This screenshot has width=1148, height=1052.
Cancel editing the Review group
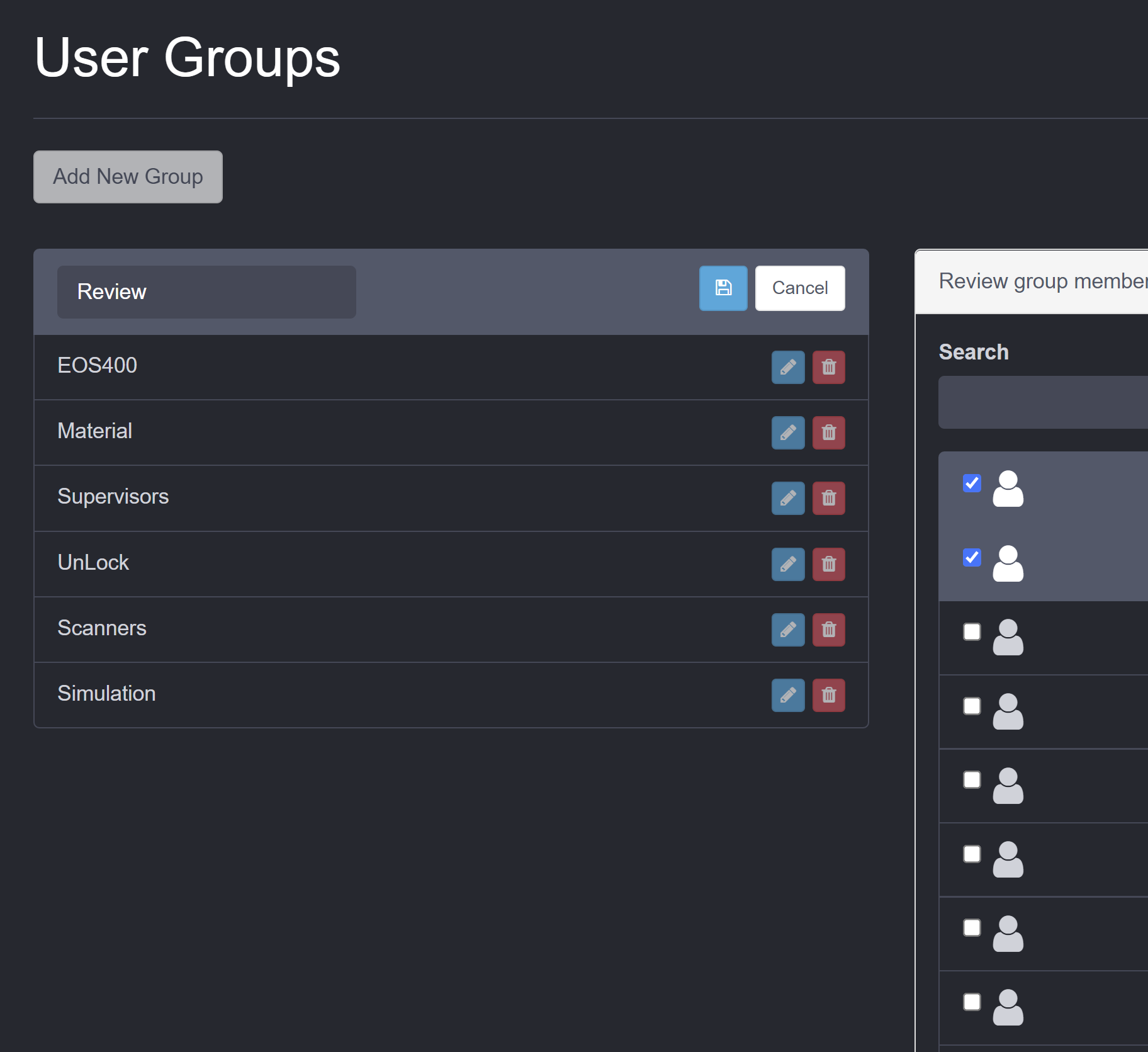[x=799, y=288]
